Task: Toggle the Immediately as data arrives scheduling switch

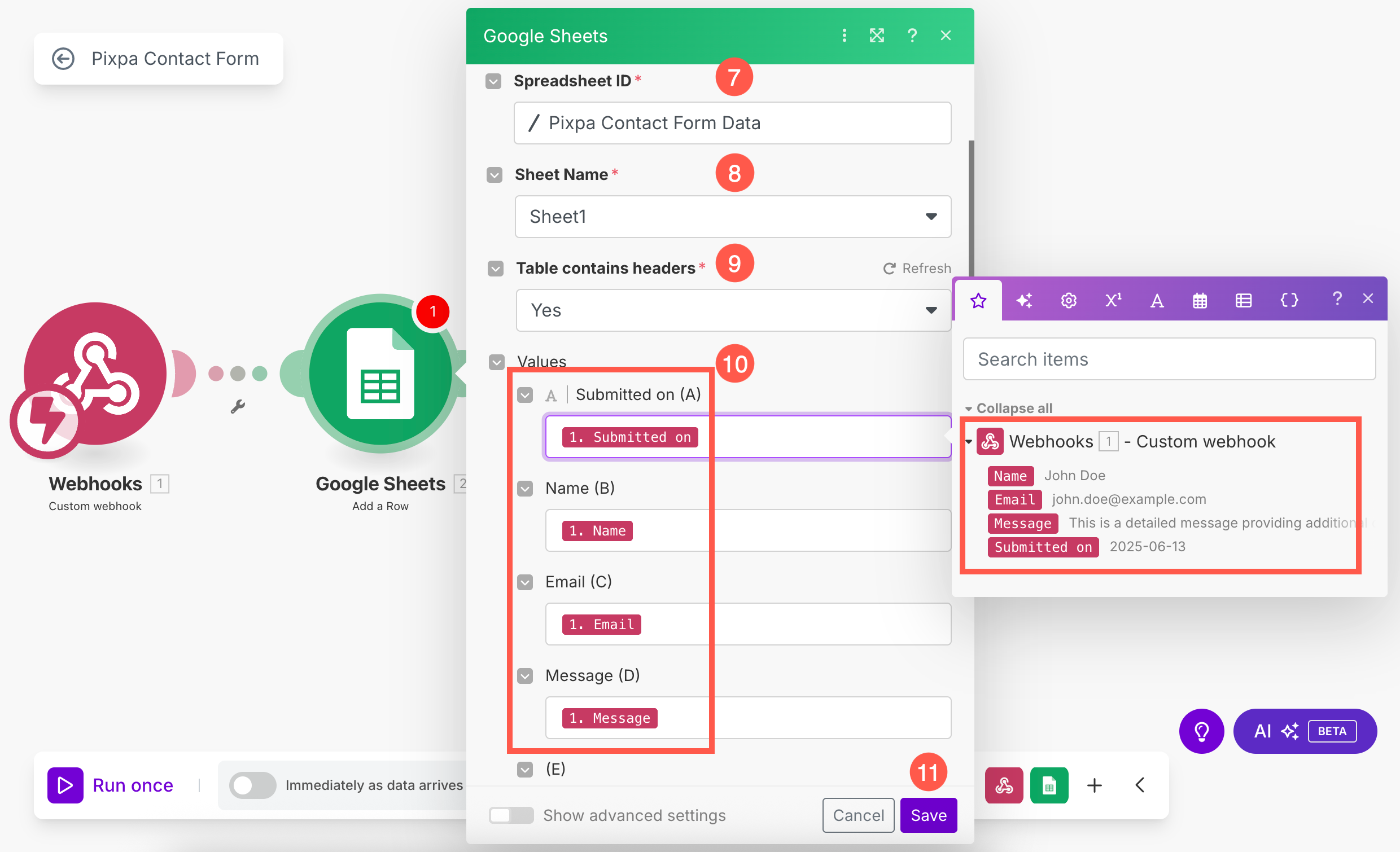Action: (x=252, y=785)
